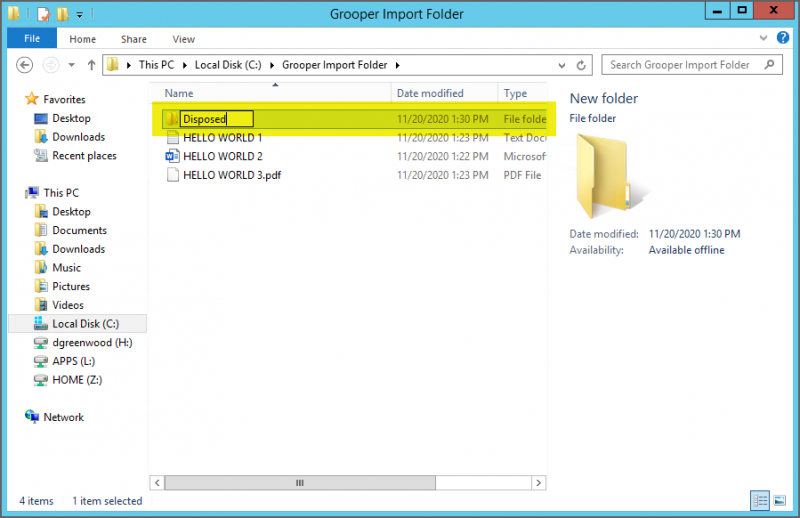Click the horizontal scrollbar right arrow
The image size is (800, 518).
[538, 483]
